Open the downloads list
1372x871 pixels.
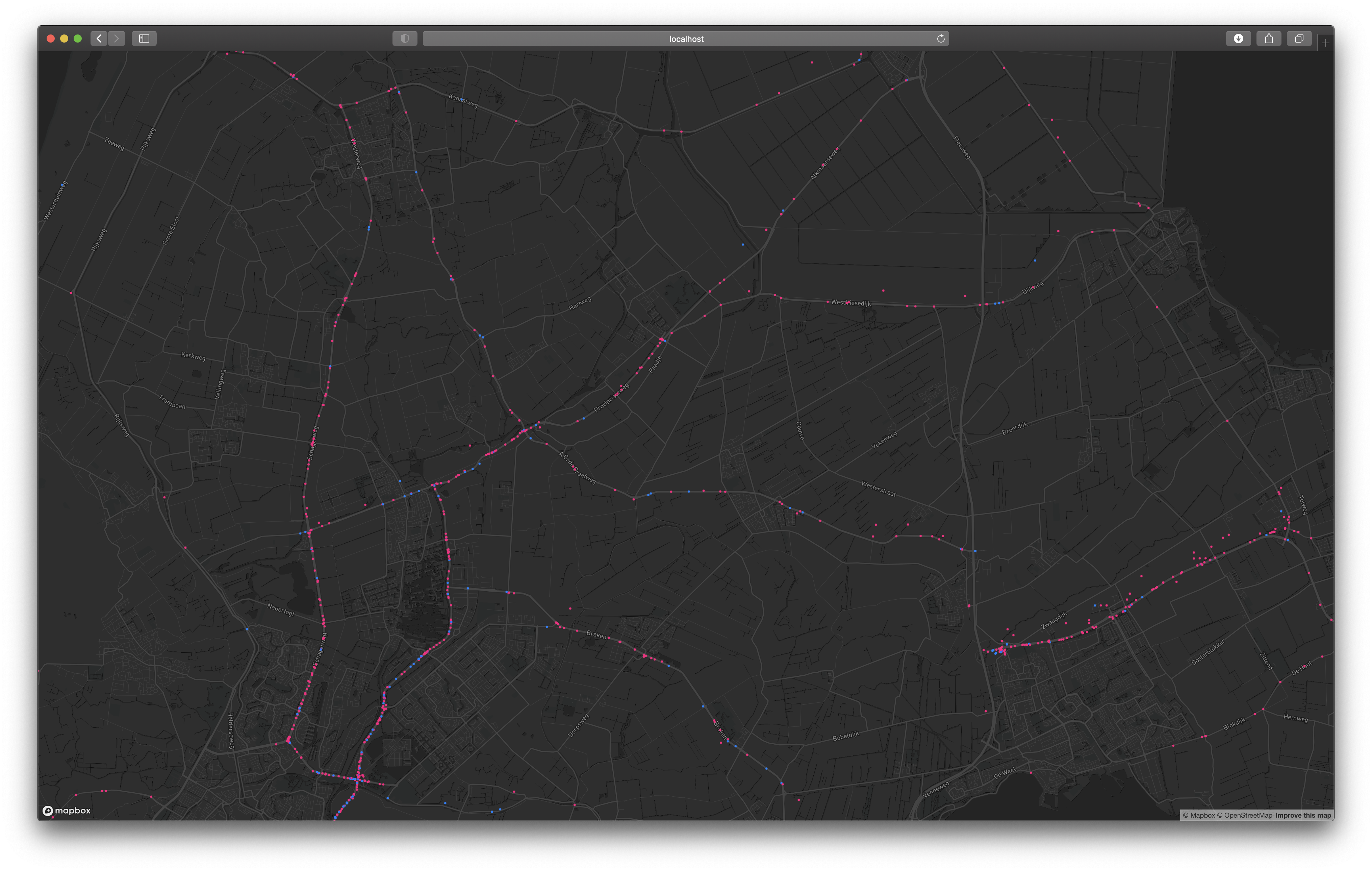coord(1238,38)
